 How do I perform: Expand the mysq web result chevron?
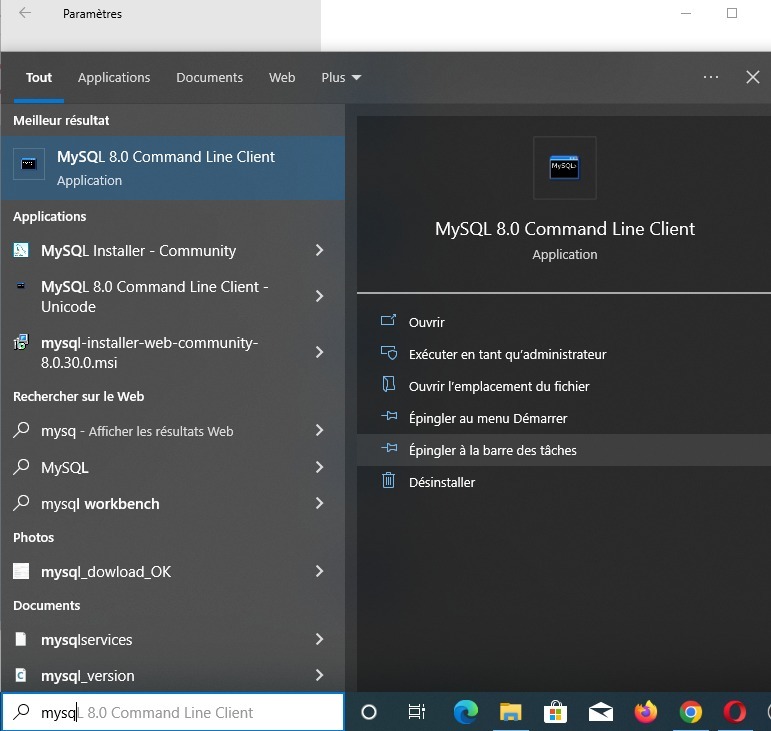[x=320, y=430]
